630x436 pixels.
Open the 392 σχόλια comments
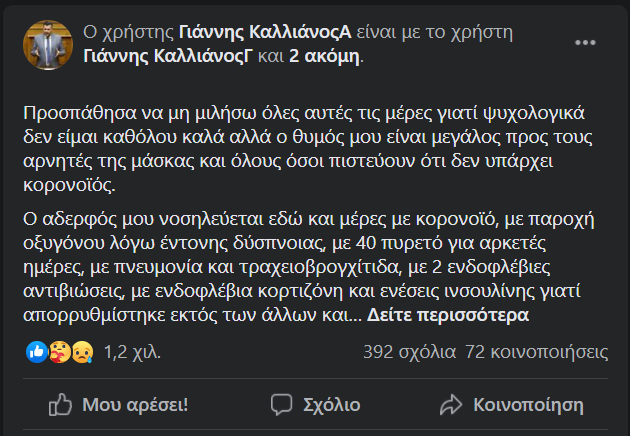coord(409,352)
